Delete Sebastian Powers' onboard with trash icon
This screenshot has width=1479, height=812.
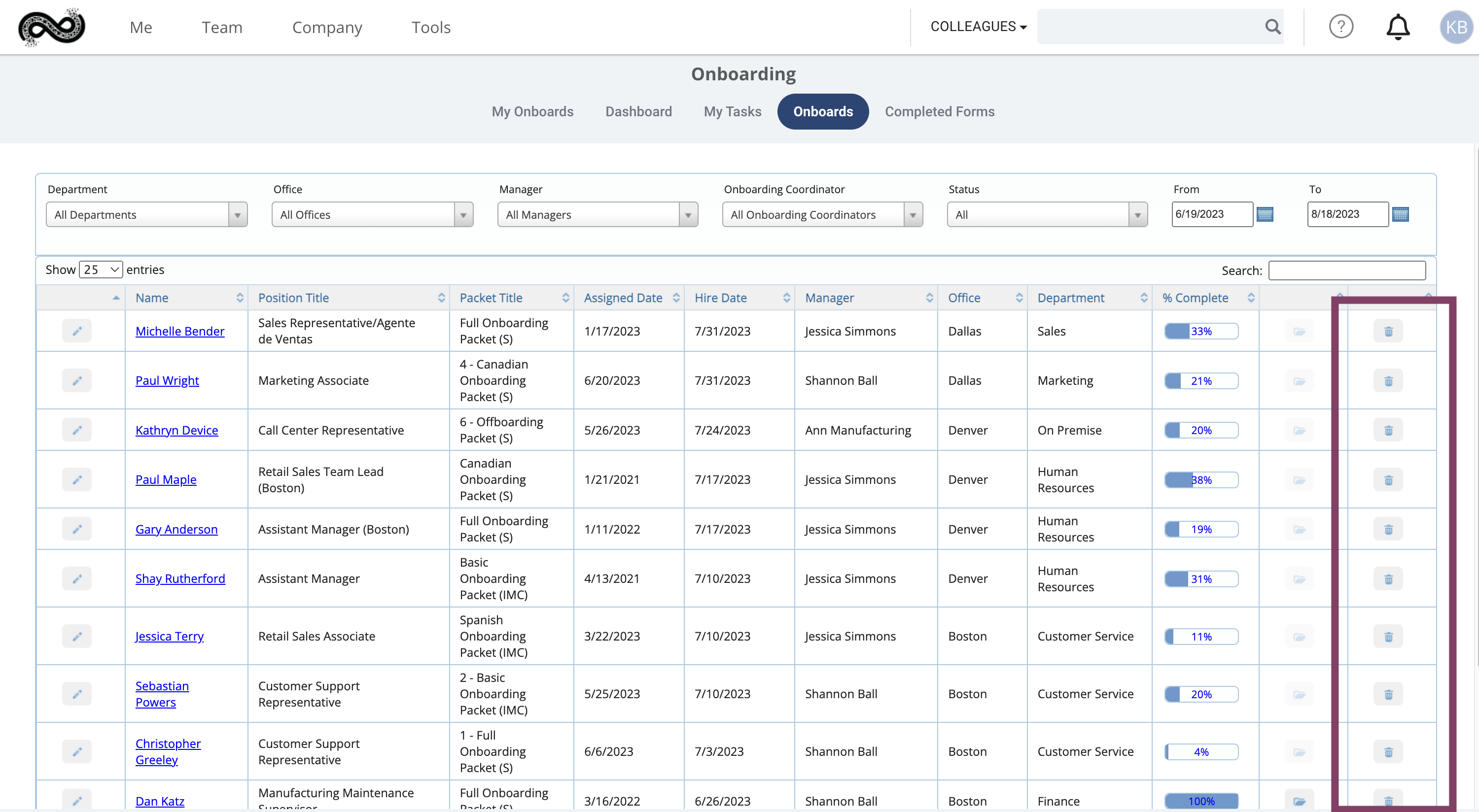click(x=1388, y=694)
